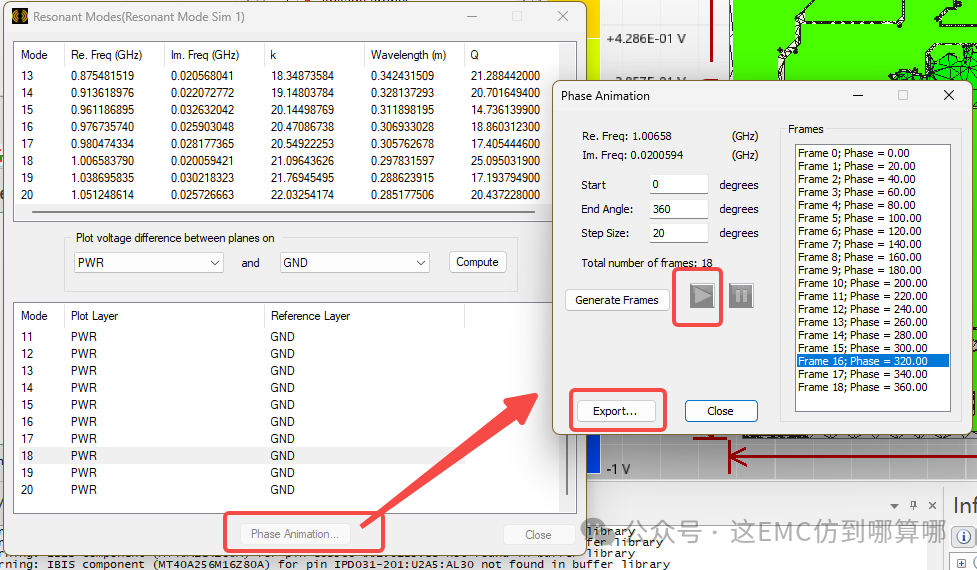Select Frame 1; Phase = 20.00
Image resolution: width=977 pixels, height=570 pixels.
[x=872, y=166]
